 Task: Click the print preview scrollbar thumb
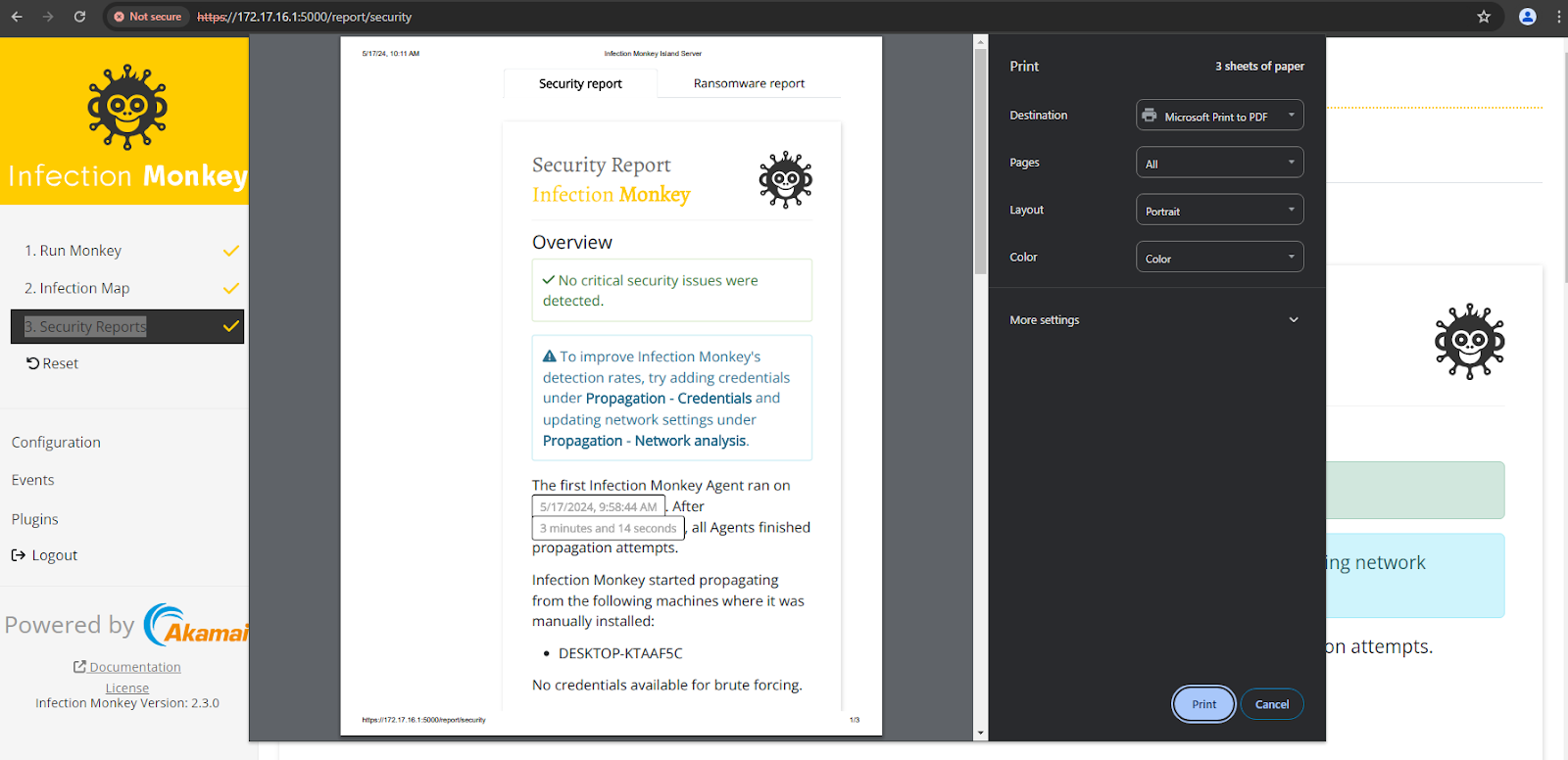coord(980,162)
